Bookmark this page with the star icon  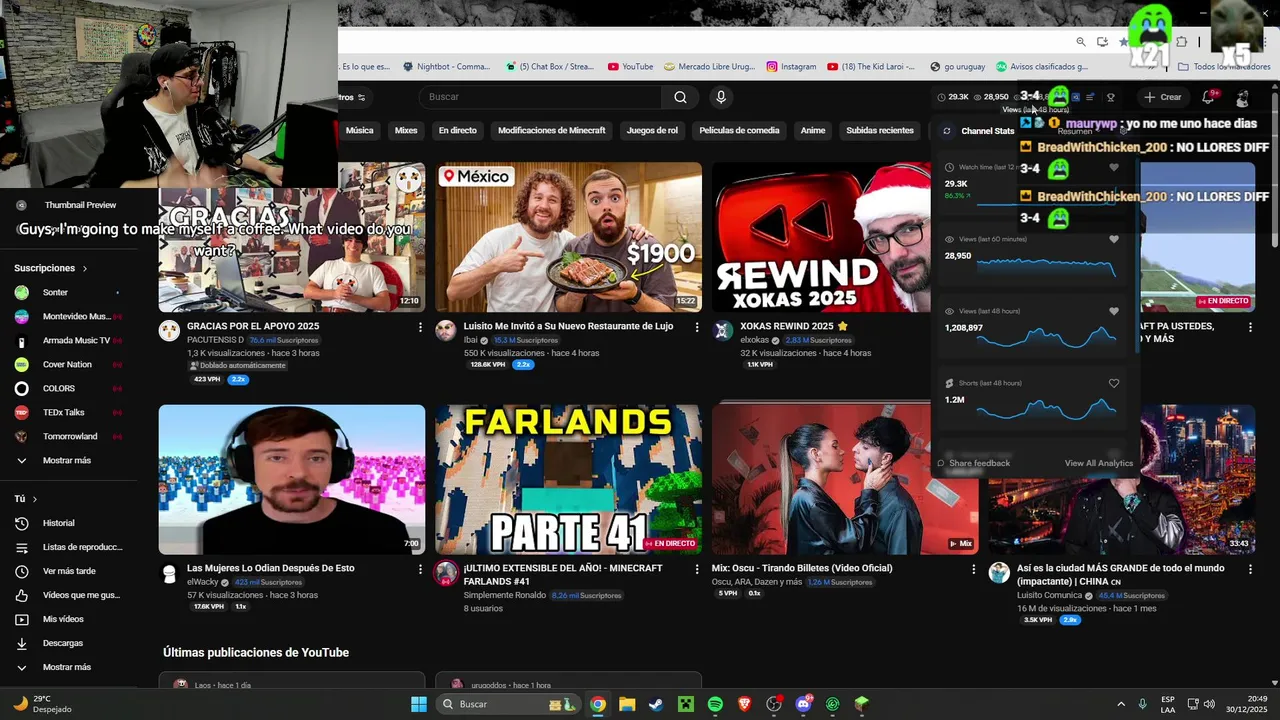point(1123,41)
